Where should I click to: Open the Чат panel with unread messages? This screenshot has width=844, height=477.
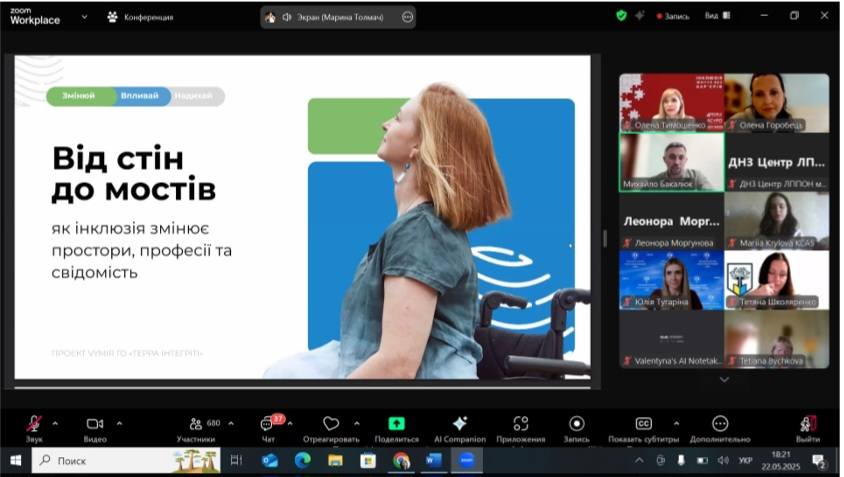[x=268, y=424]
